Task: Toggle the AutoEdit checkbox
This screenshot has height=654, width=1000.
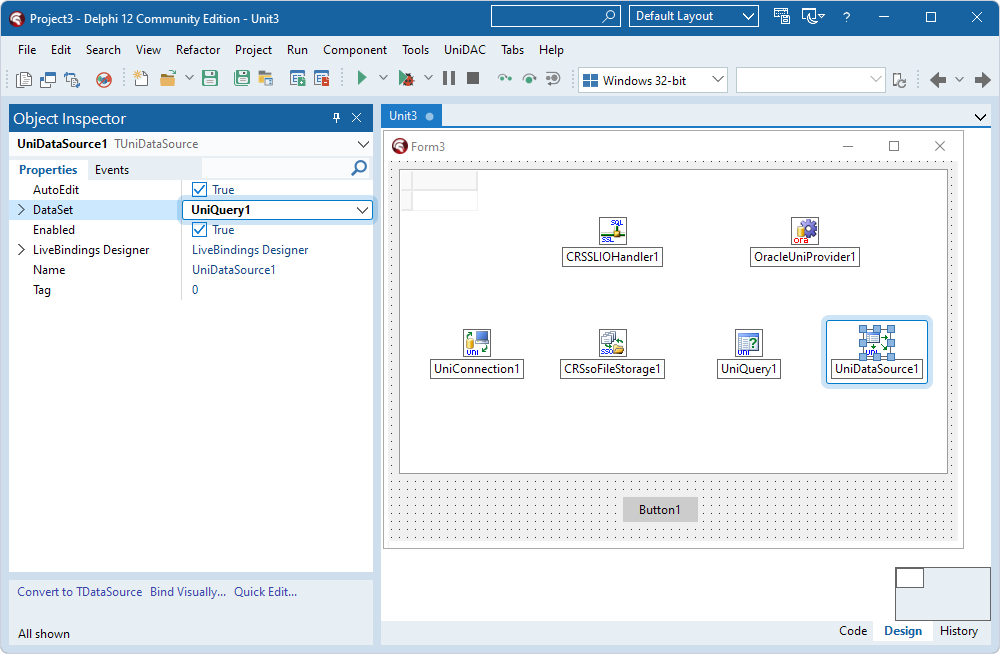Action: 200,190
